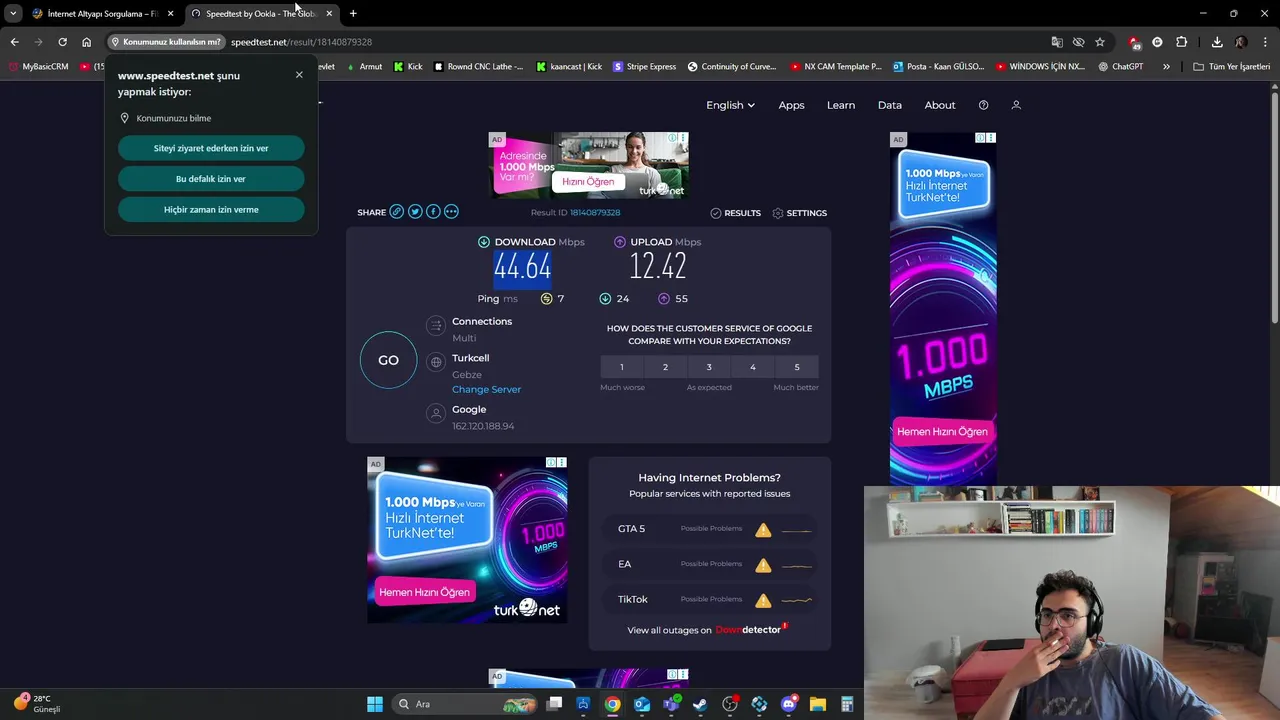Reload the Speedtest page
This screenshot has width=1280, height=720.
tap(62, 42)
